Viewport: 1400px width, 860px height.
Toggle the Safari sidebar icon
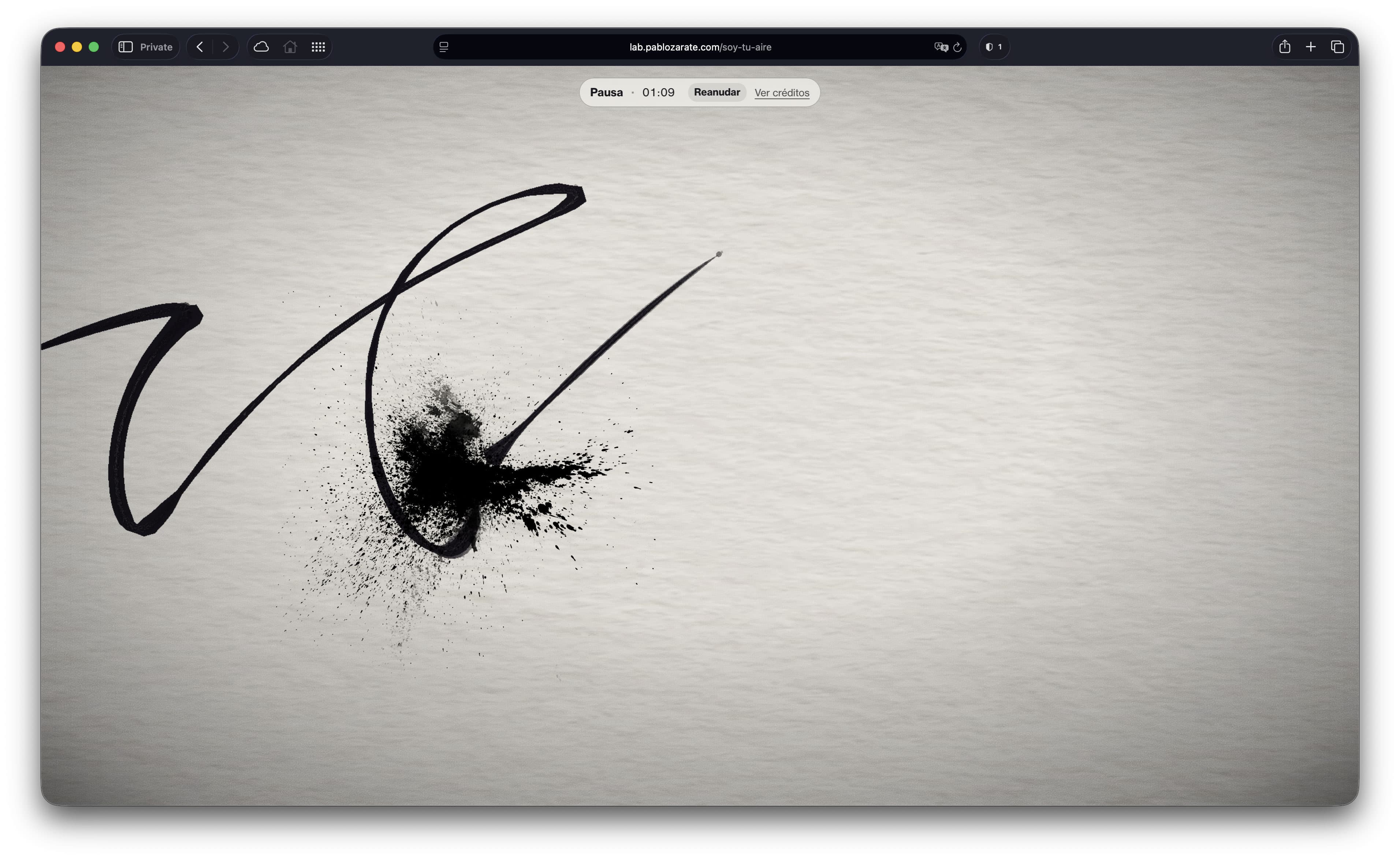(125, 47)
